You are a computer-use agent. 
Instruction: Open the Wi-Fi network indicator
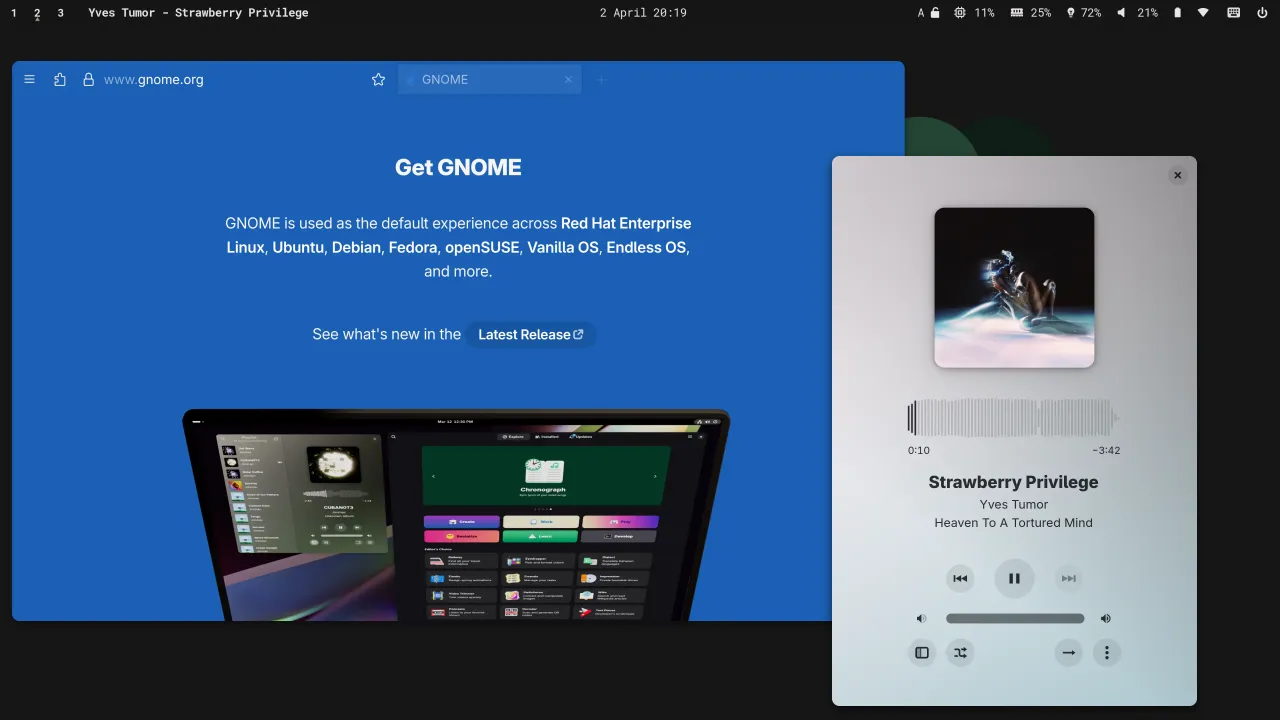[1203, 13]
